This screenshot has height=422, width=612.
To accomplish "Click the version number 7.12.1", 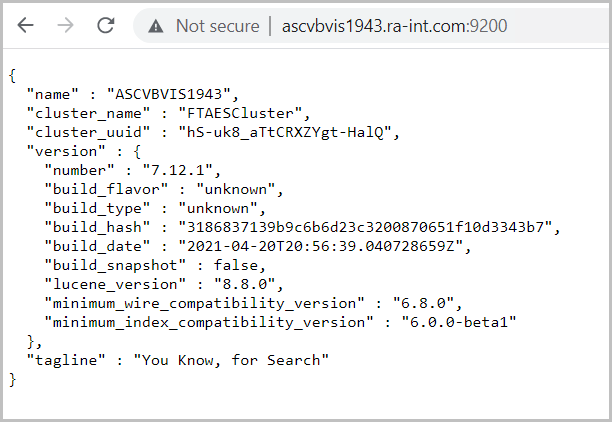I will 178,170.
